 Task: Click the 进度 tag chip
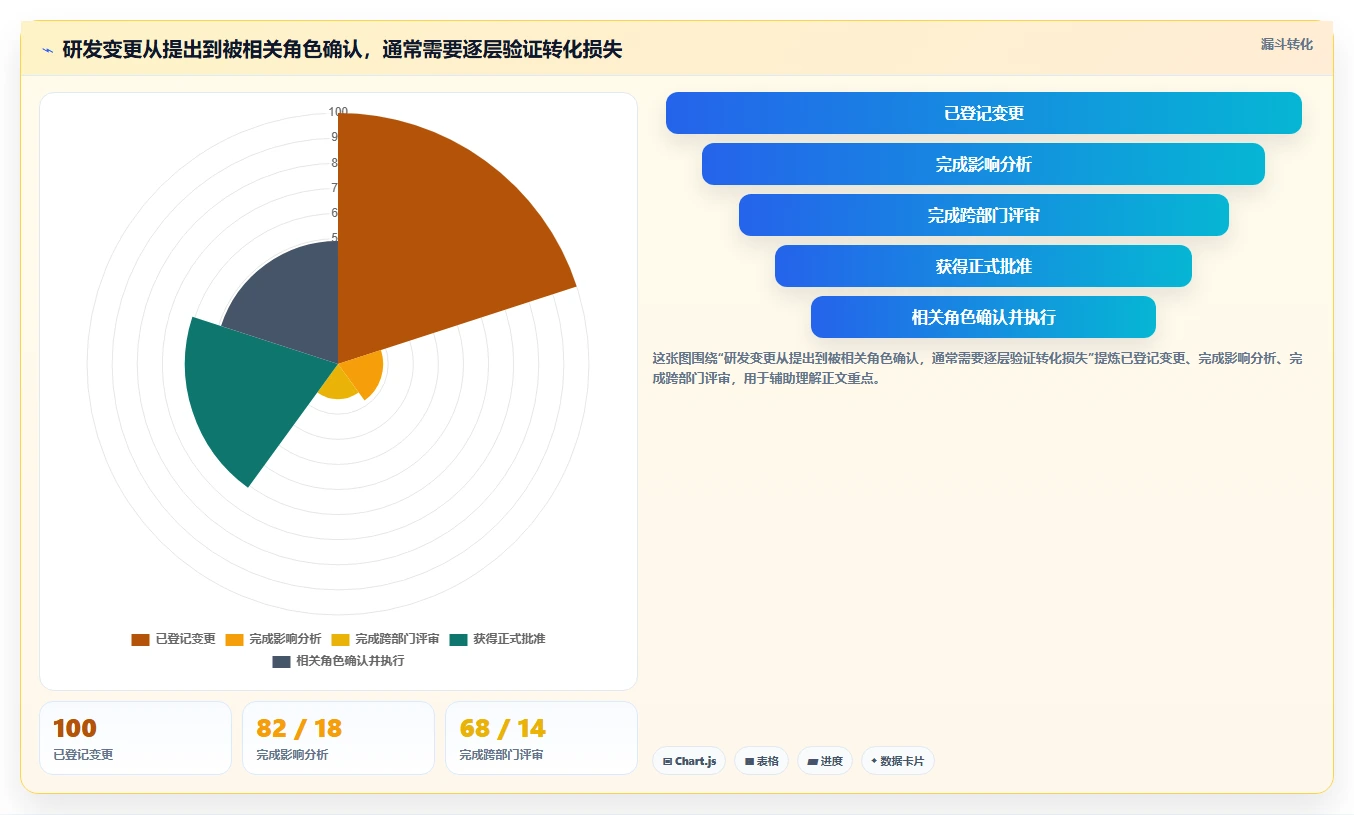(825, 761)
